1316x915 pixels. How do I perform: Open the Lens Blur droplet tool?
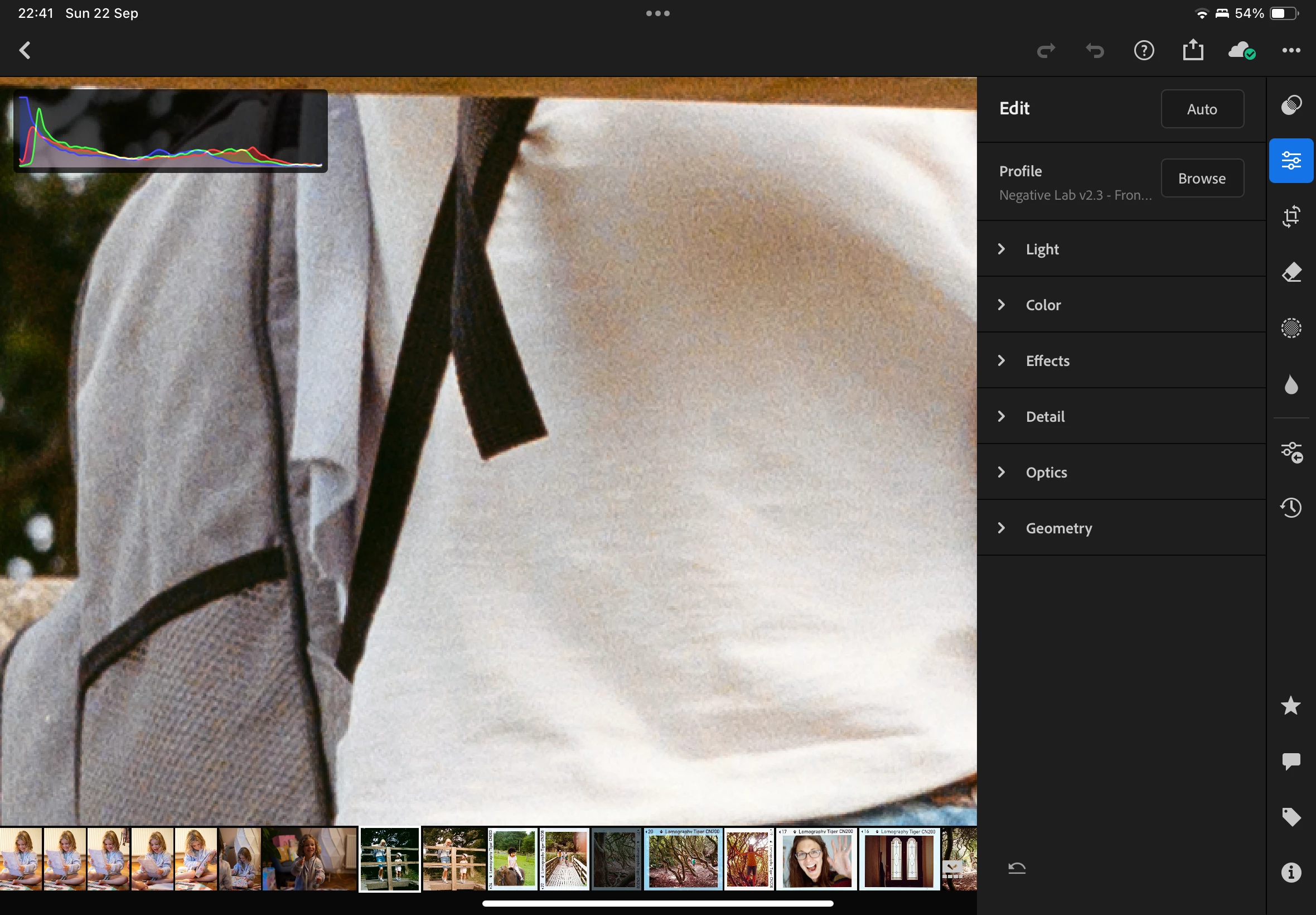1291,384
